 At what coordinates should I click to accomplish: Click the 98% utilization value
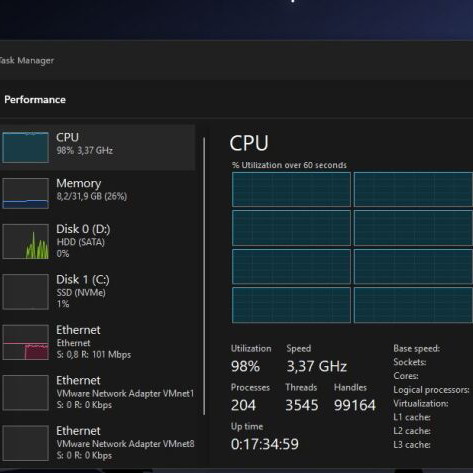[245, 366]
